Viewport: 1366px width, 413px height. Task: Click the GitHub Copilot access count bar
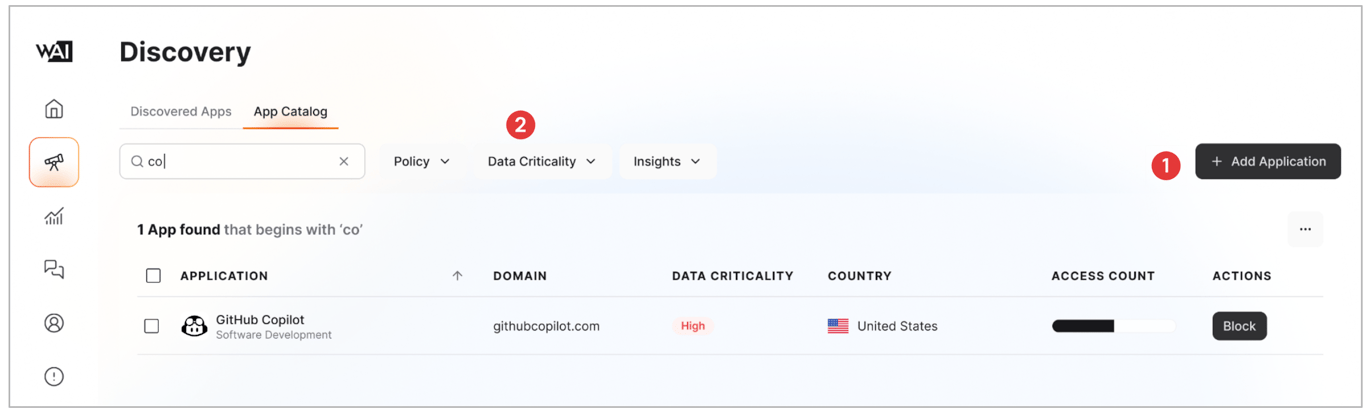coord(1112,326)
